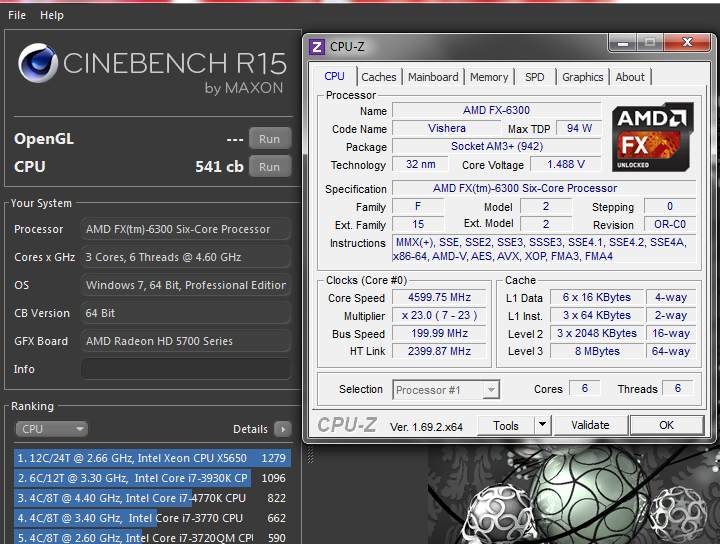Screen dimensions: 720x544
Task: Open the Help menu
Action: pyautogui.click(x=51, y=15)
